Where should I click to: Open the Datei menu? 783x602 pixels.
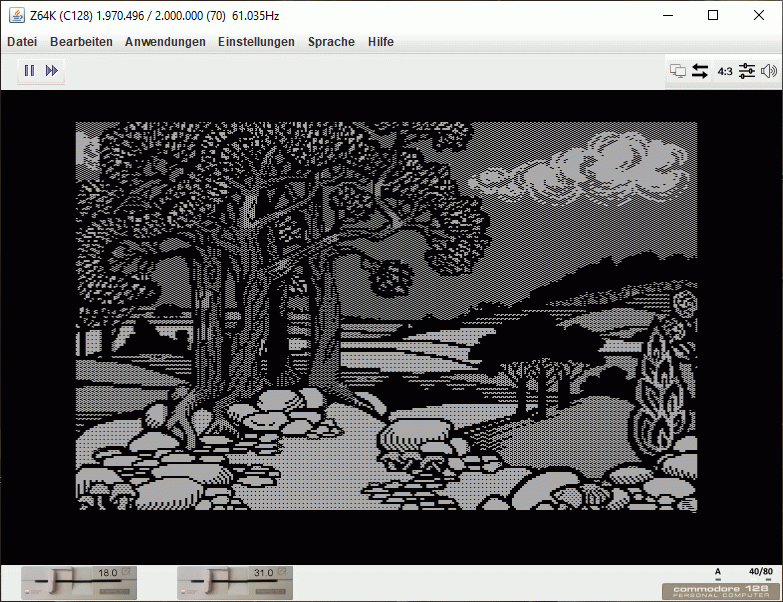[22, 42]
